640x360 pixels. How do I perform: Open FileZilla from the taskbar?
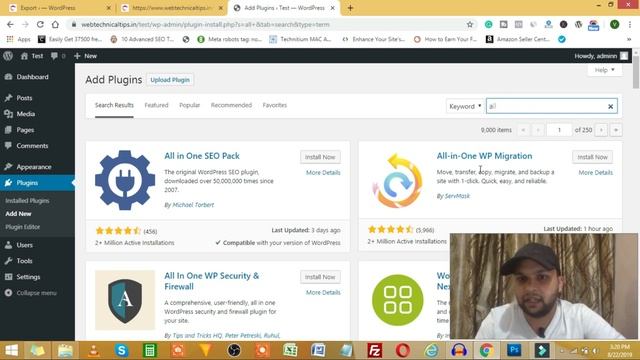coord(374,350)
